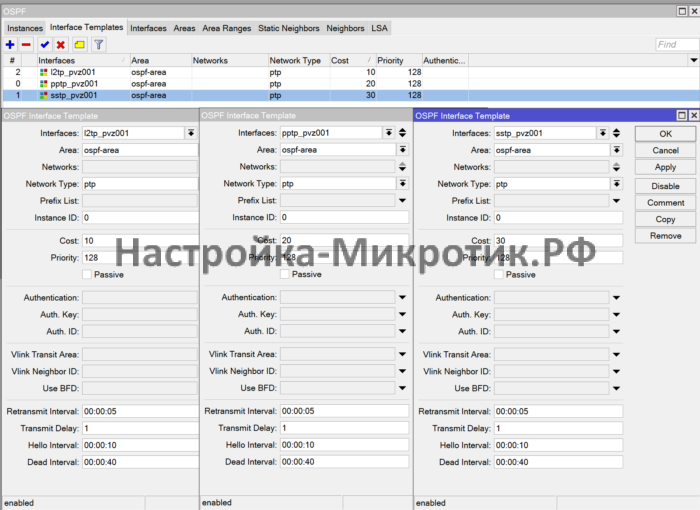Viewport: 700px width, 510px height.
Task: Select the pptp_pvz001 table row
Action: [351, 84]
